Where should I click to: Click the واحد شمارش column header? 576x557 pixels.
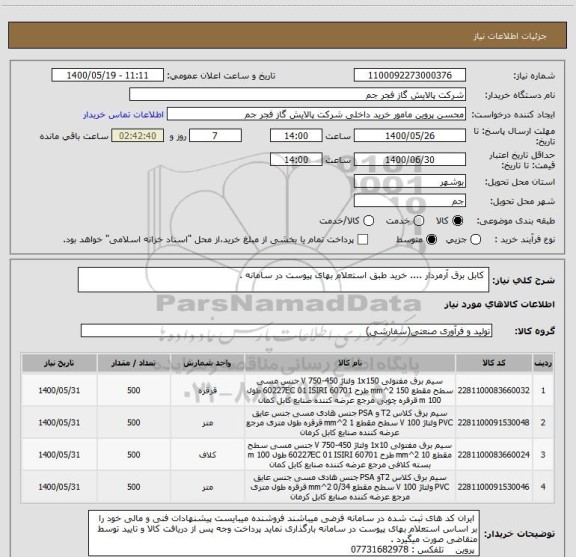[208, 363]
